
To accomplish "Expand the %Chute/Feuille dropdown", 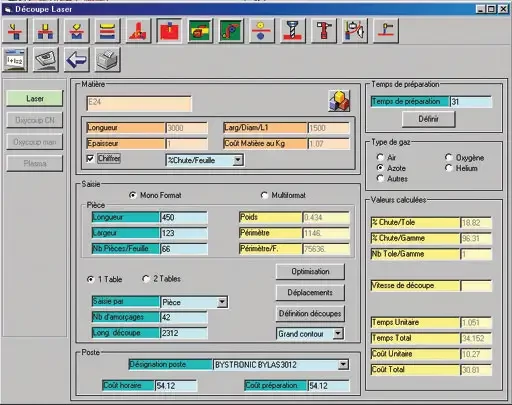I will pyautogui.click(x=238, y=160).
